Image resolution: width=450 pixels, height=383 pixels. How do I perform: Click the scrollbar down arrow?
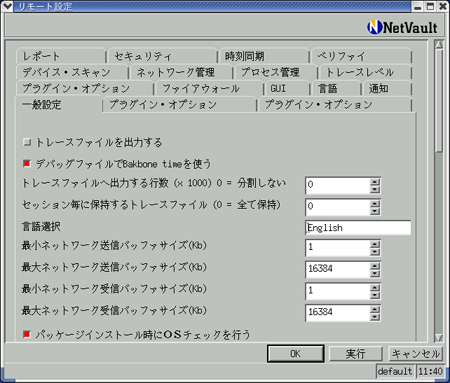(x=439, y=337)
